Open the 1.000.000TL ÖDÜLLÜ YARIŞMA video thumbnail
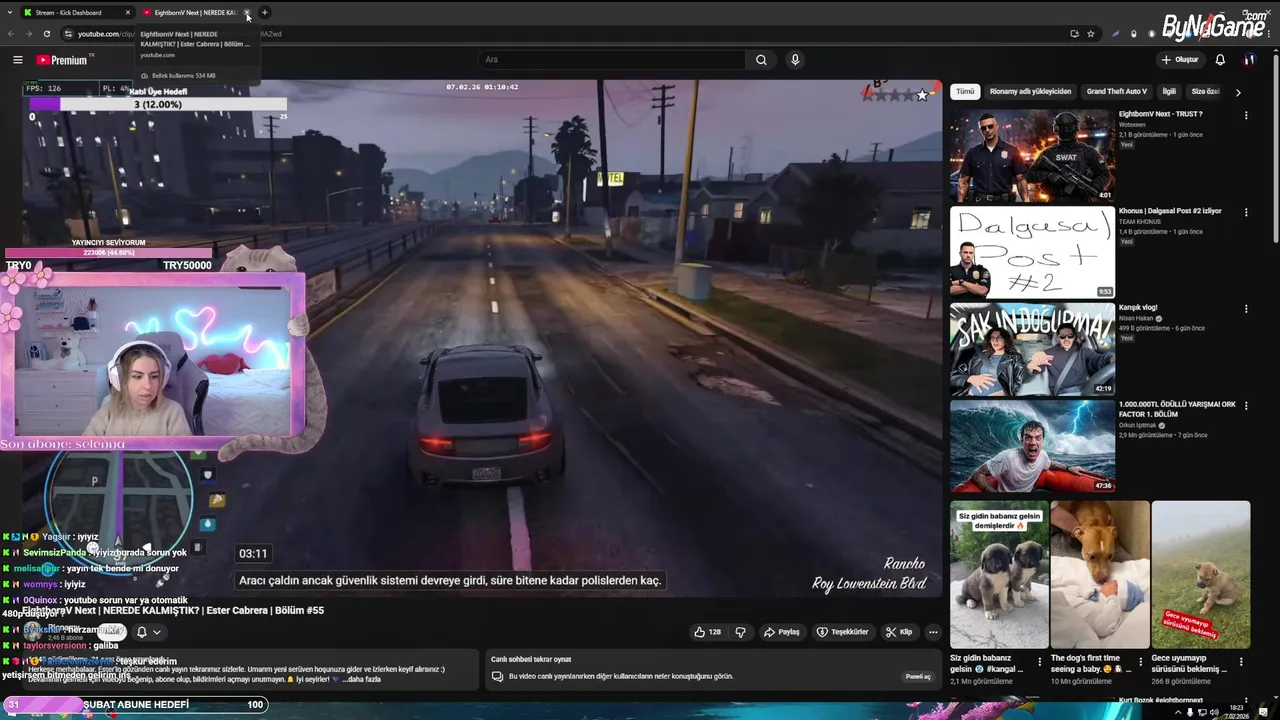Image resolution: width=1280 pixels, height=720 pixels. [1032, 446]
